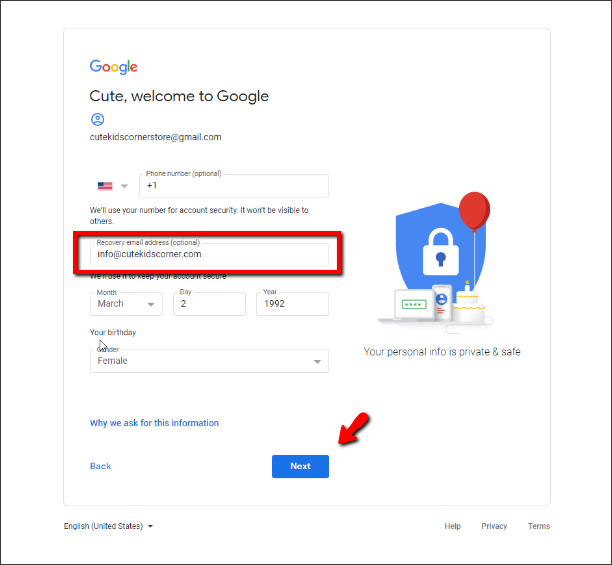Click the red balloon in illustration

tap(474, 211)
